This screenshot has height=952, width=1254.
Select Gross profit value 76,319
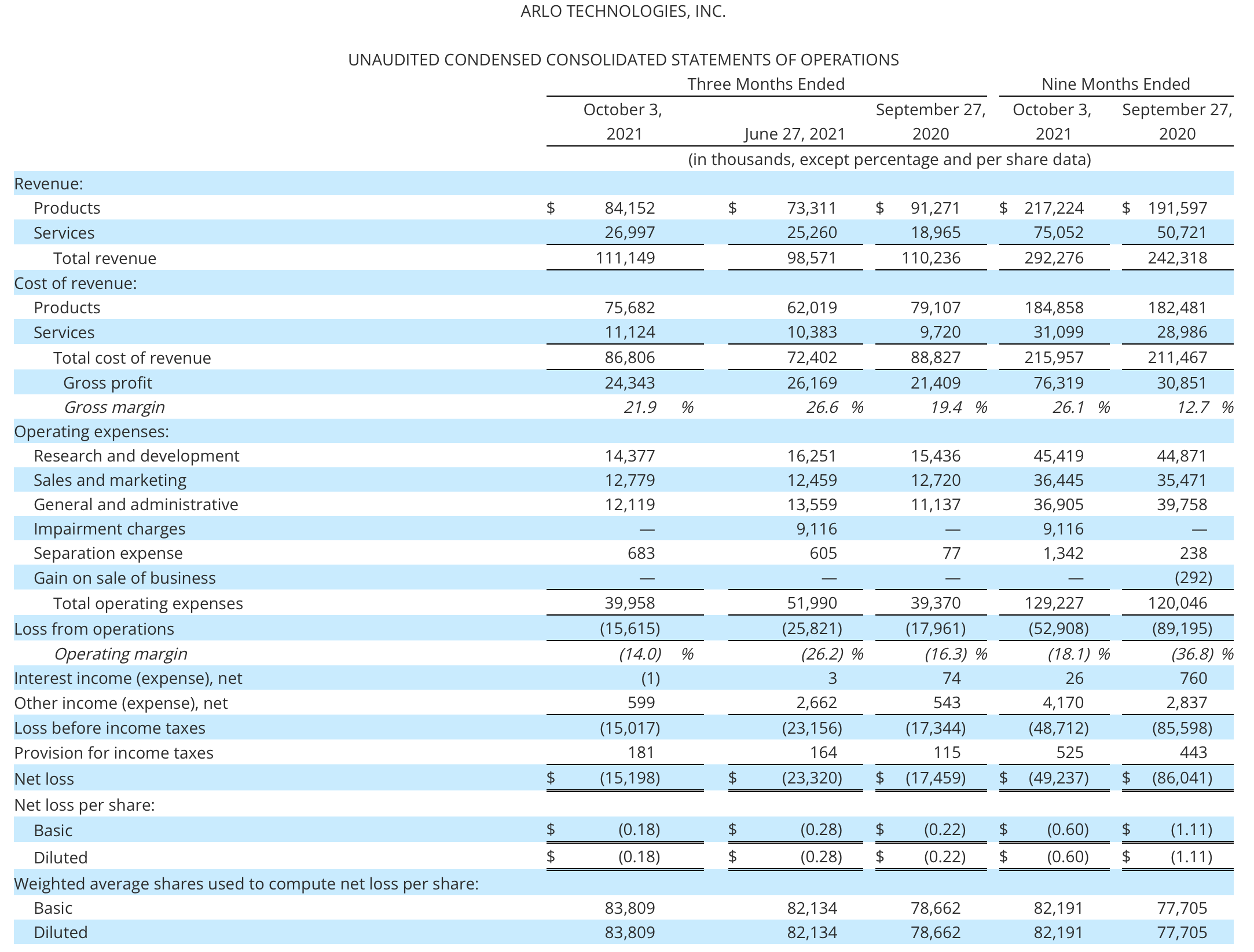[x=1058, y=383]
